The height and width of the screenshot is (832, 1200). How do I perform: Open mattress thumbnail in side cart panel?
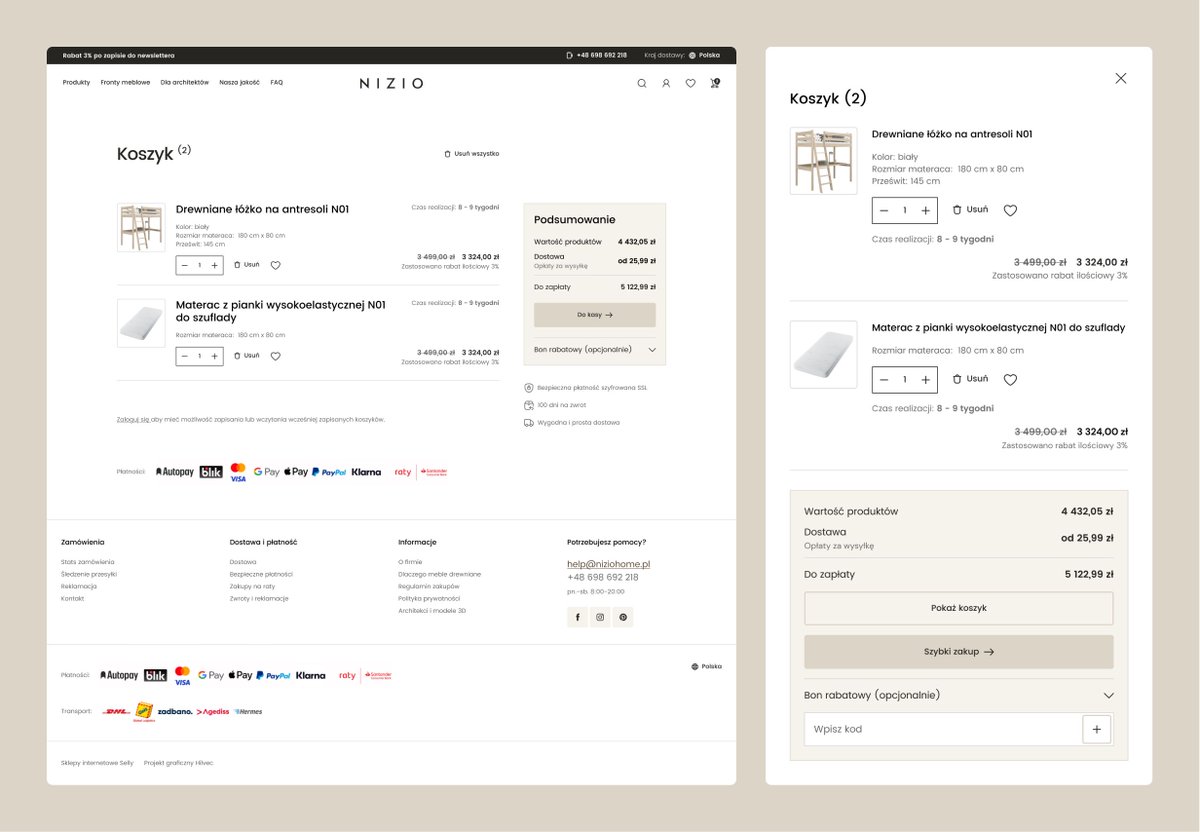823,355
